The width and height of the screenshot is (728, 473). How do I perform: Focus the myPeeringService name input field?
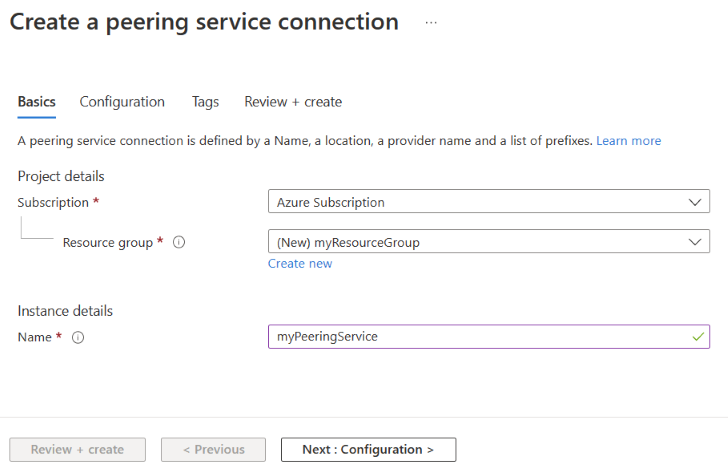pos(478,337)
